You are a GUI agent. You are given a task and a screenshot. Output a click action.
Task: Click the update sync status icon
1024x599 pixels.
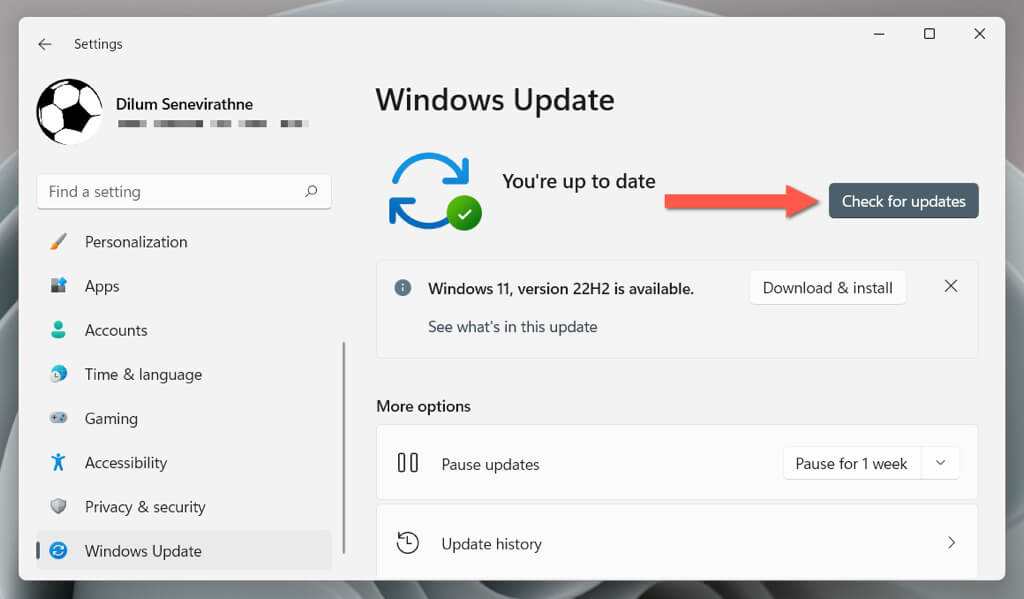tap(435, 191)
